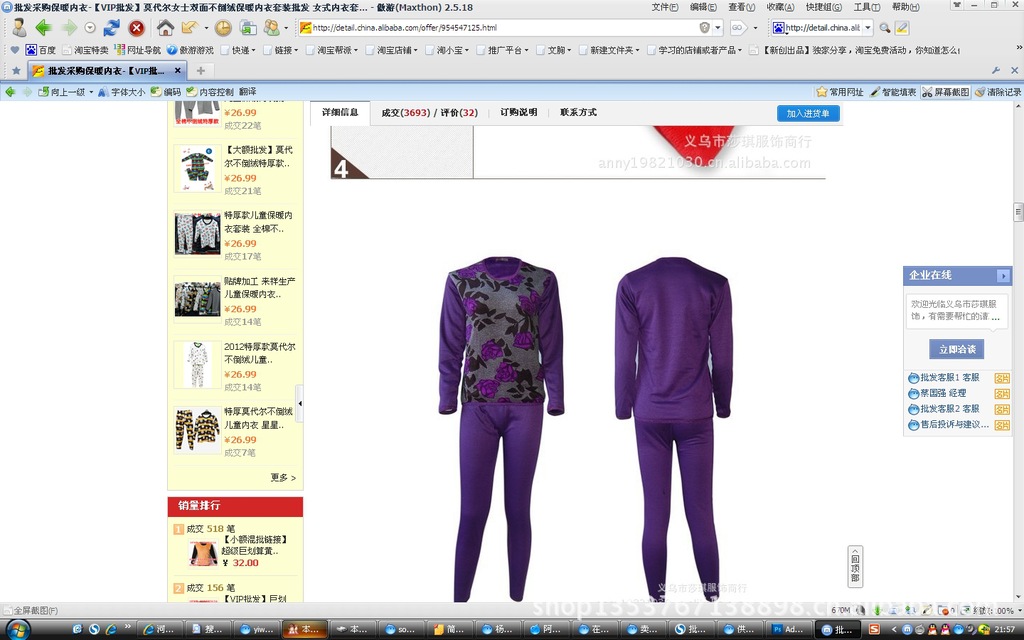Image resolution: width=1024 pixels, height=640 pixels.
Task: Expand the 快递 bookmarks folder
Action: [237, 50]
